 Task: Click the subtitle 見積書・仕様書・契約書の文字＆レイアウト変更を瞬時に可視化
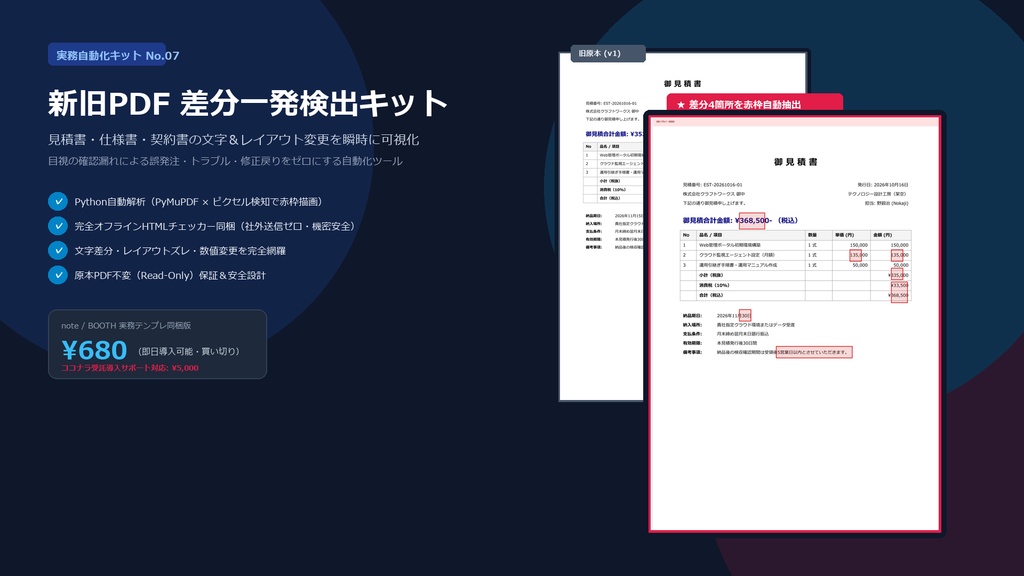tap(233, 139)
